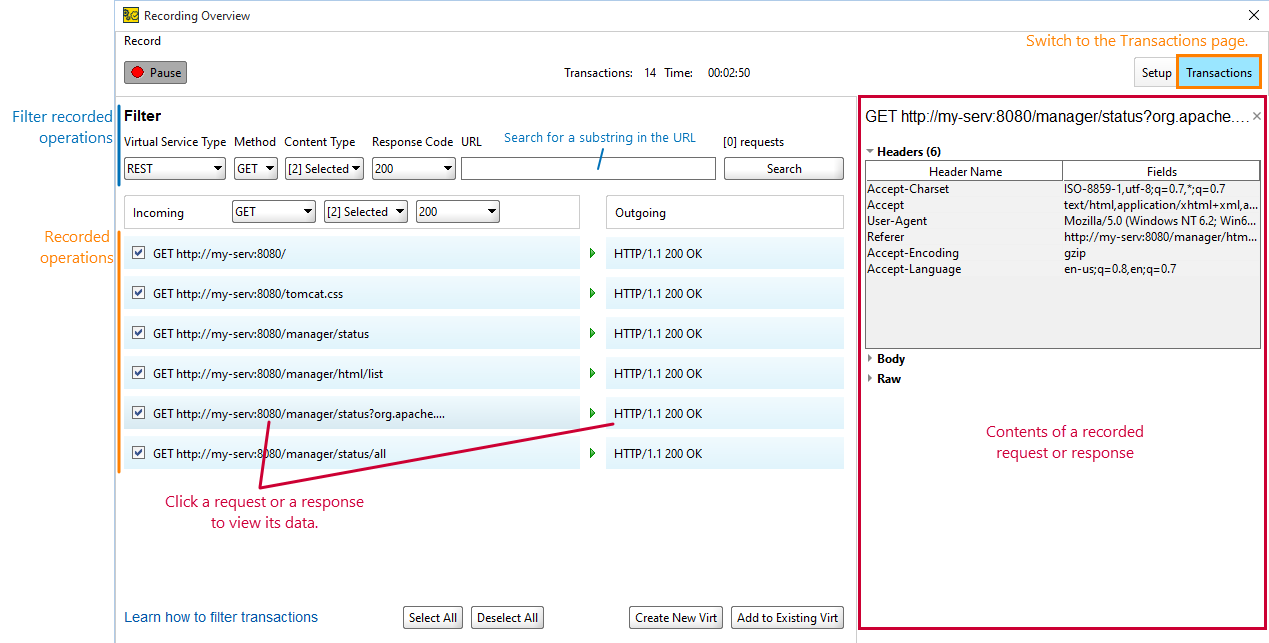Image resolution: width=1269 pixels, height=643 pixels.
Task: Click the green arrow for the root my-serv:8080 request
Action: (592, 253)
